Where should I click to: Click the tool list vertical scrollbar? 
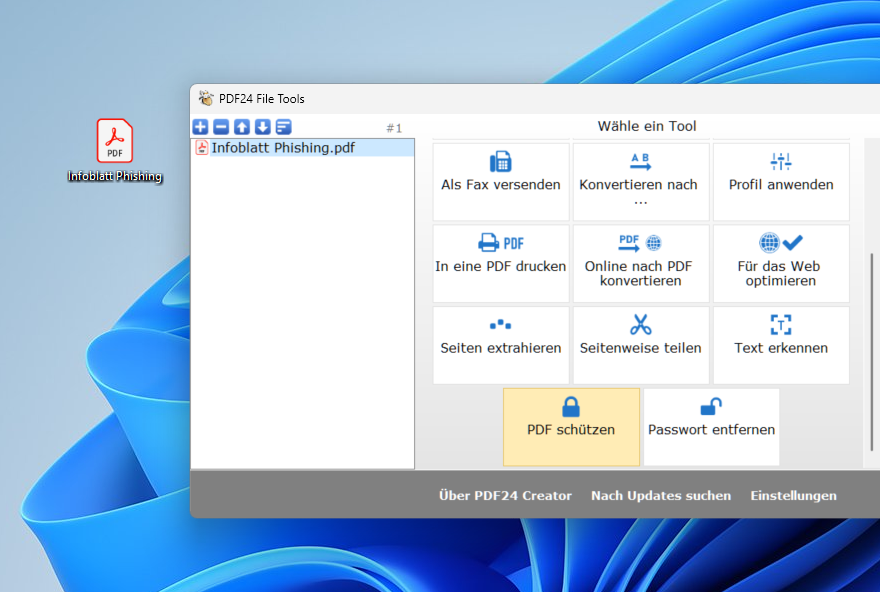click(x=872, y=352)
